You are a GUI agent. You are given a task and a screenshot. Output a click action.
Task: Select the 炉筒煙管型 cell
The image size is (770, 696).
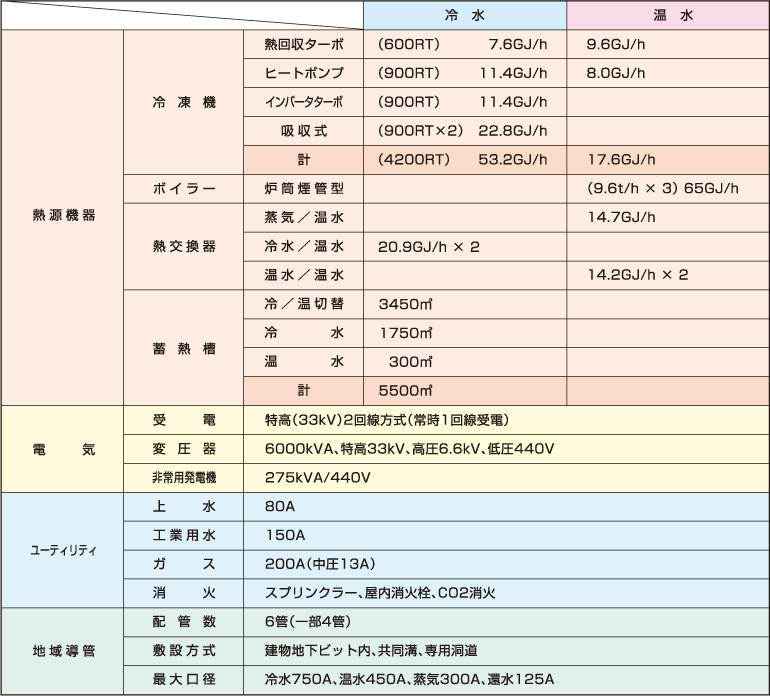303,188
